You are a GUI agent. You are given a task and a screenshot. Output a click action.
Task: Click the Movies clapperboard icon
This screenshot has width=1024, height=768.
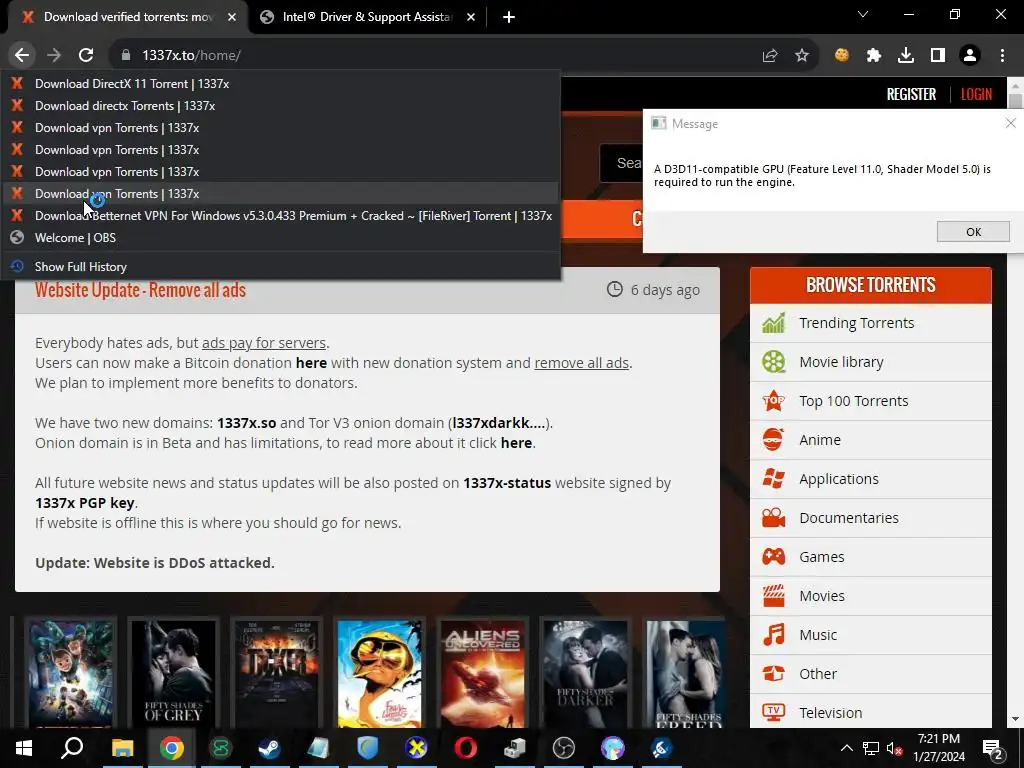coord(773,596)
